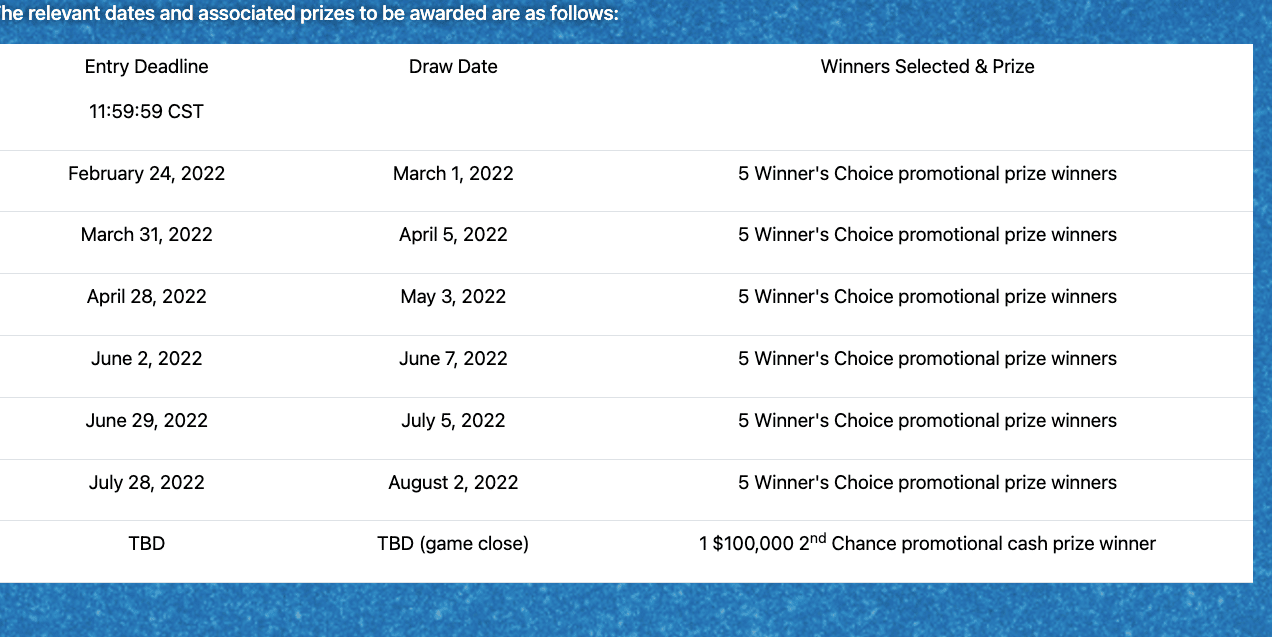Click the July 5, 2022 draw date
This screenshot has height=637, width=1272.
(x=453, y=421)
